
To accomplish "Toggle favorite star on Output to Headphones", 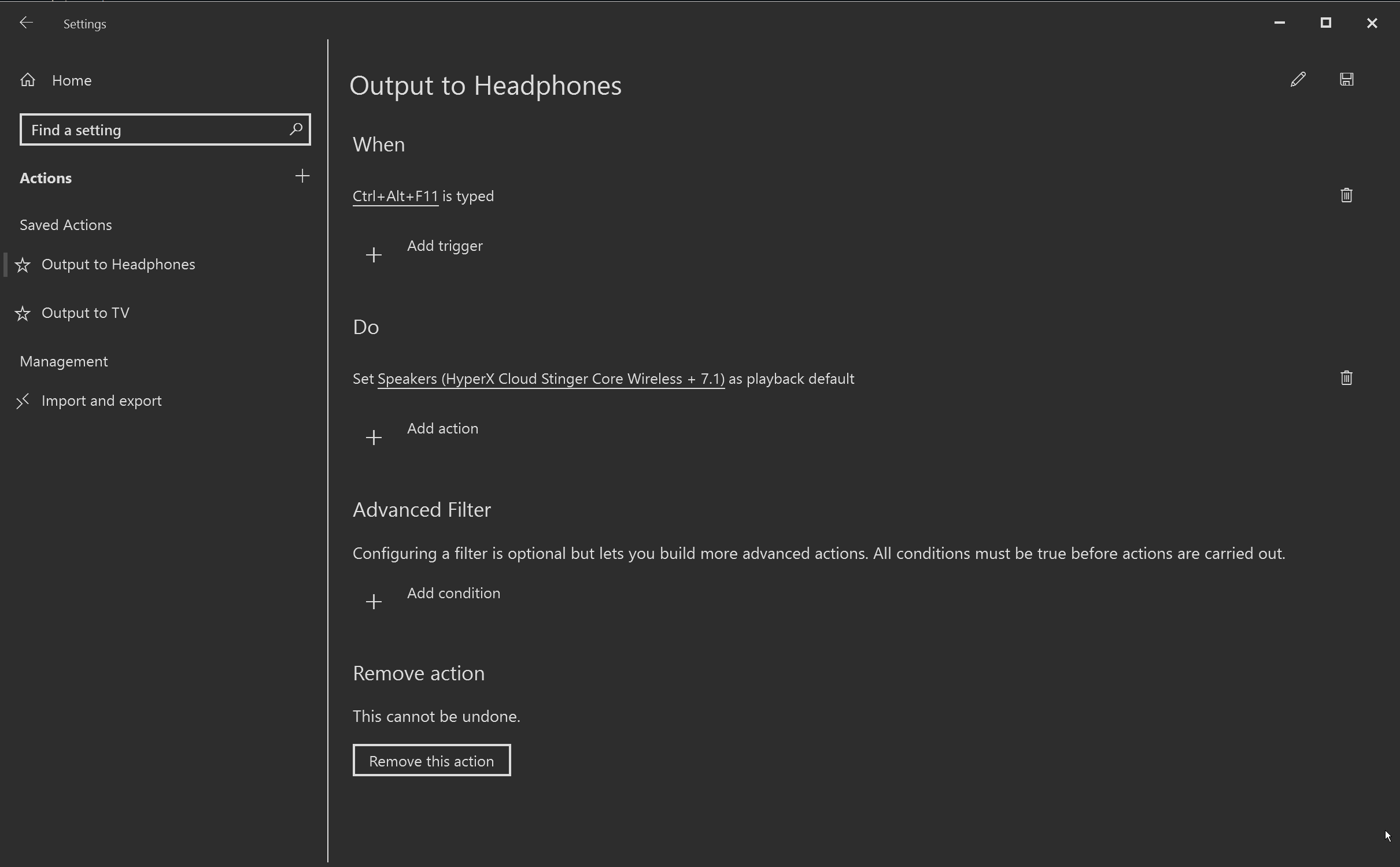I will pyautogui.click(x=23, y=265).
